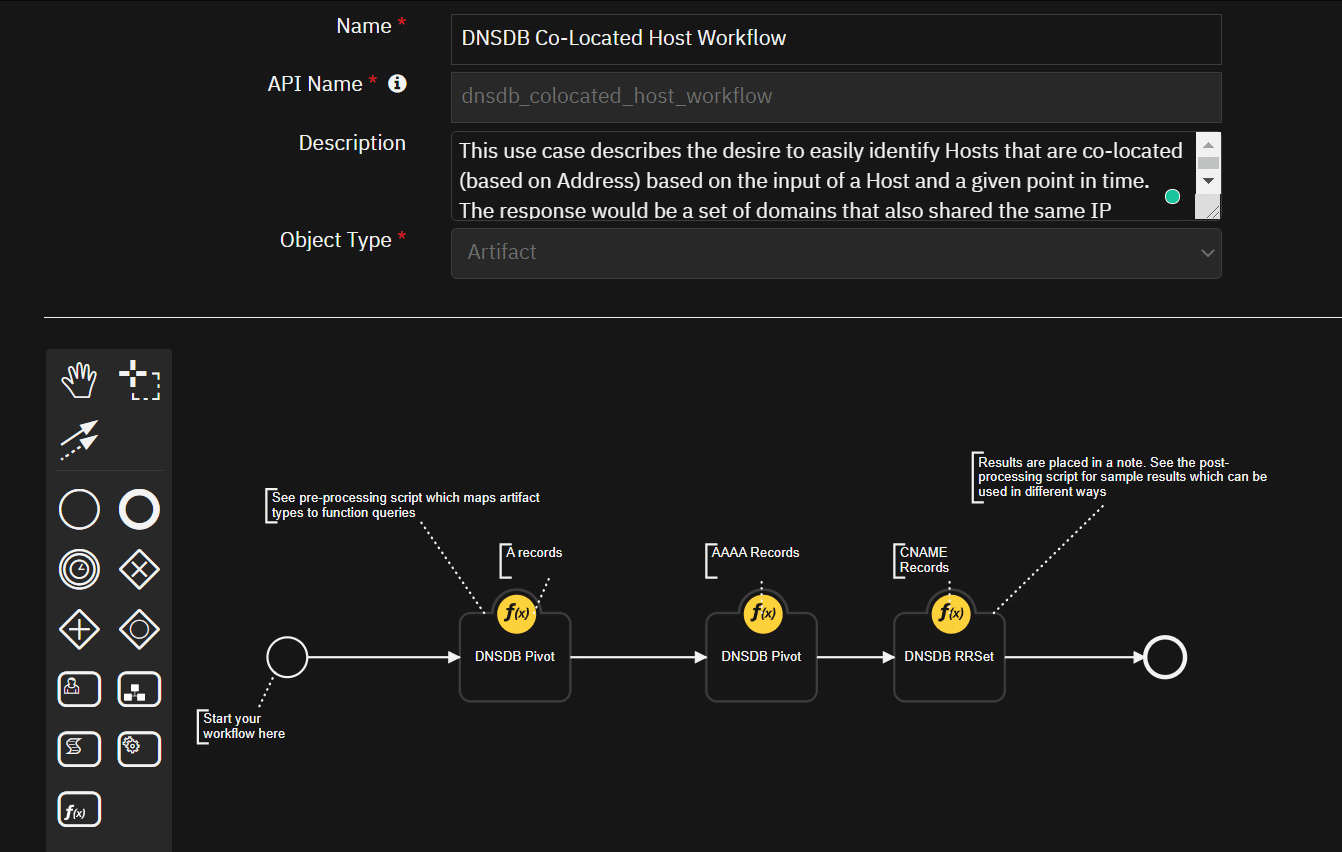Click Description scrollbar down arrow
1342x852 pixels.
(x=1208, y=181)
